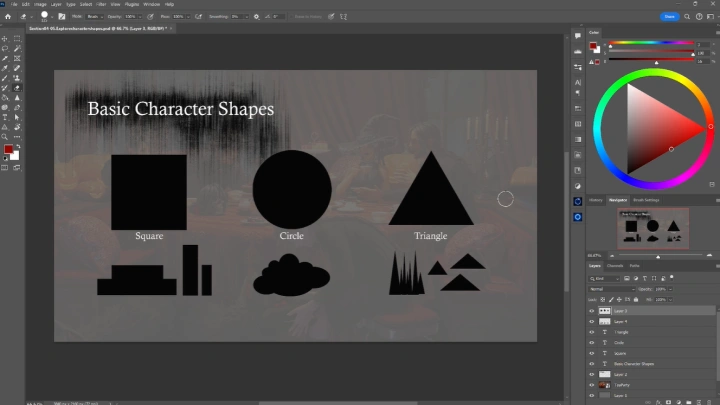Adjust the hue slider in Color panel
This screenshot has height=405, width=720.
pyautogui.click(x=651, y=43)
